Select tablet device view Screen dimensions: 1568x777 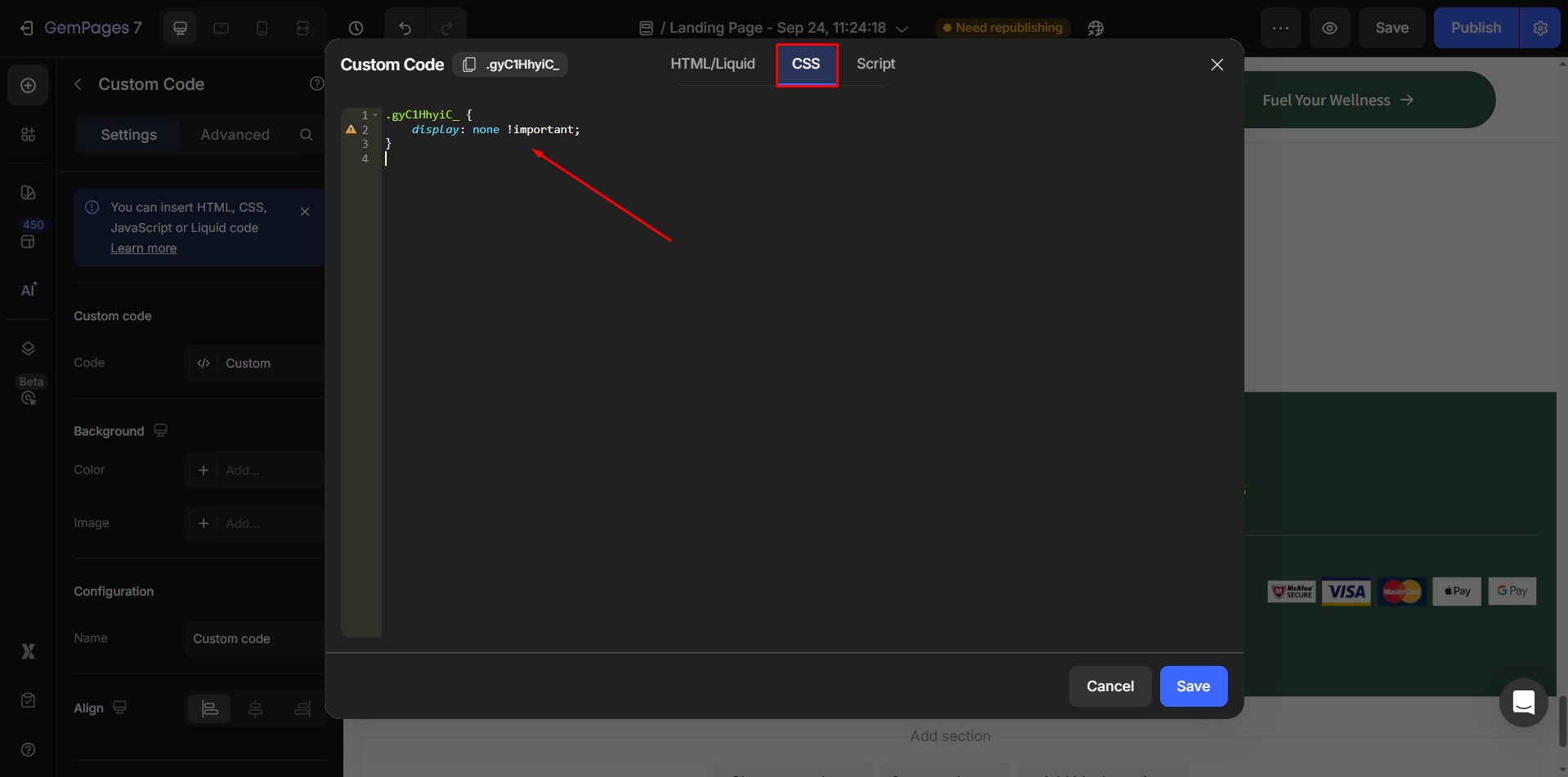(x=221, y=28)
